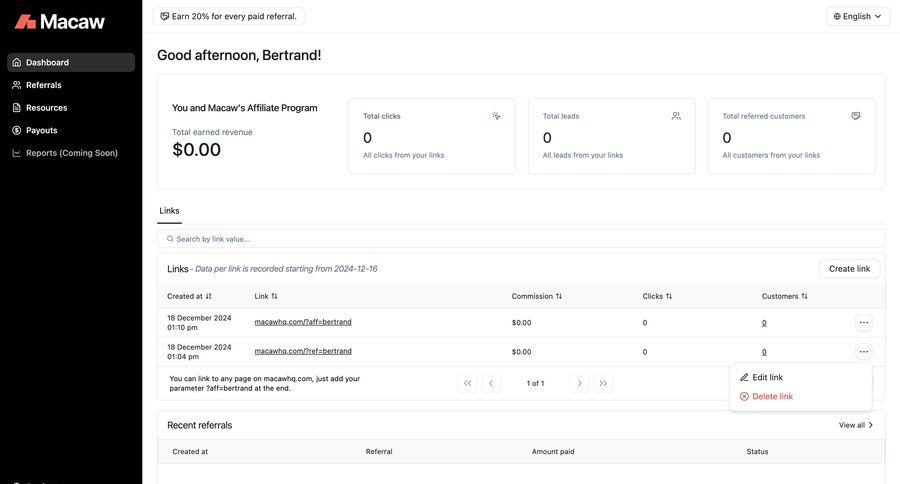
Task: Click the Create link button
Action: pyautogui.click(x=849, y=269)
